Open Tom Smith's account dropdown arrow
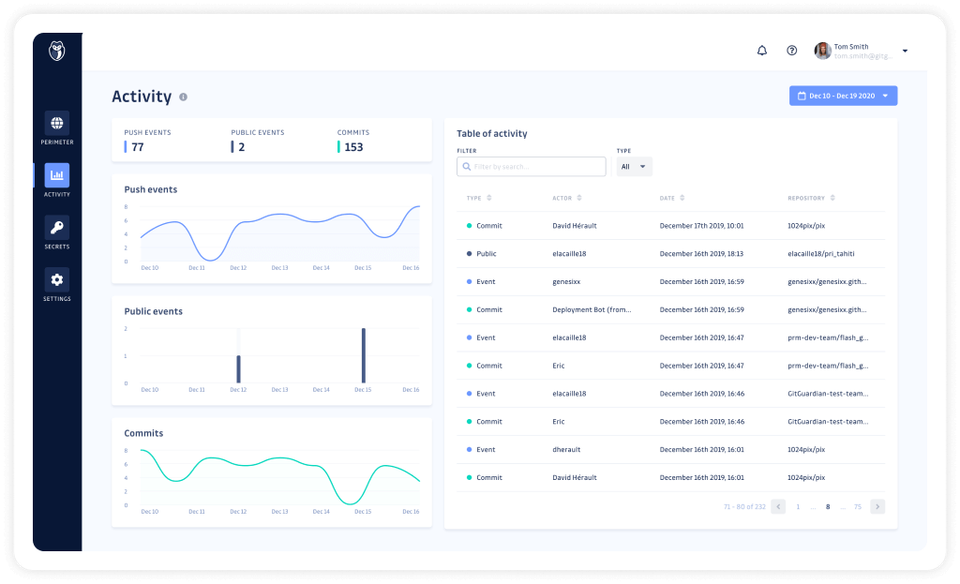Screen dimensions: 960x584 click(x=906, y=49)
